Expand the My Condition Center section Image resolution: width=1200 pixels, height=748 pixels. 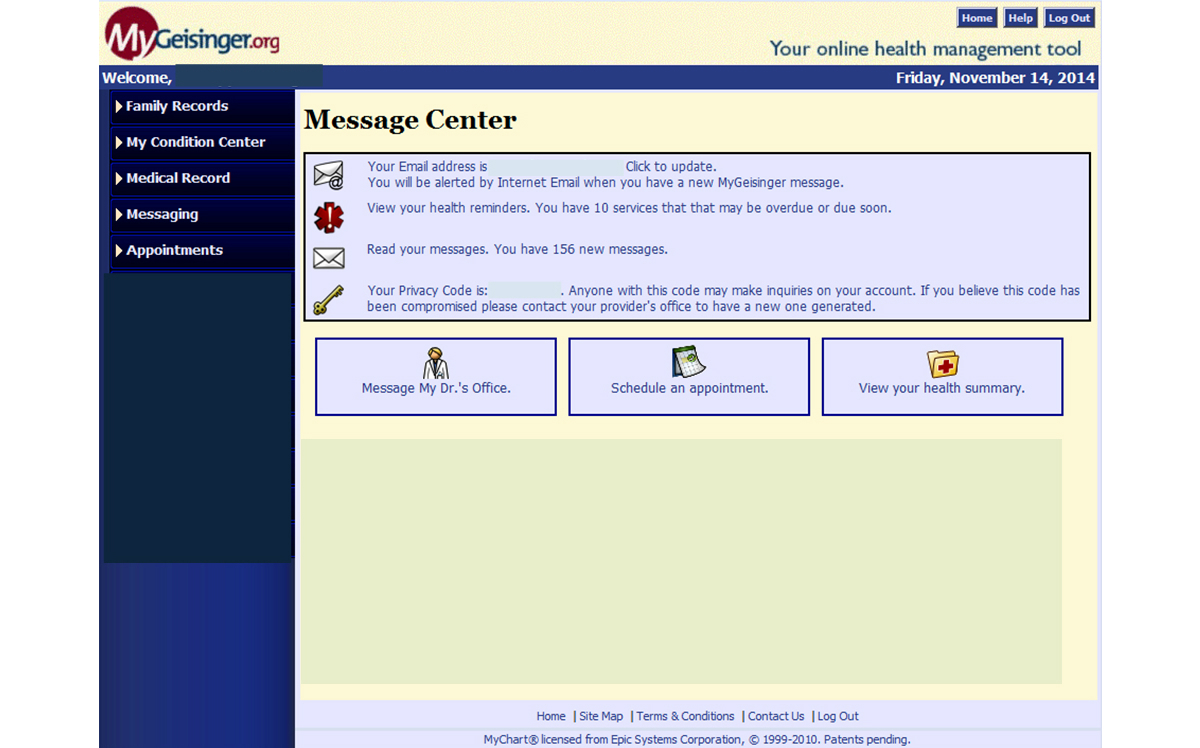pyautogui.click(x=195, y=142)
